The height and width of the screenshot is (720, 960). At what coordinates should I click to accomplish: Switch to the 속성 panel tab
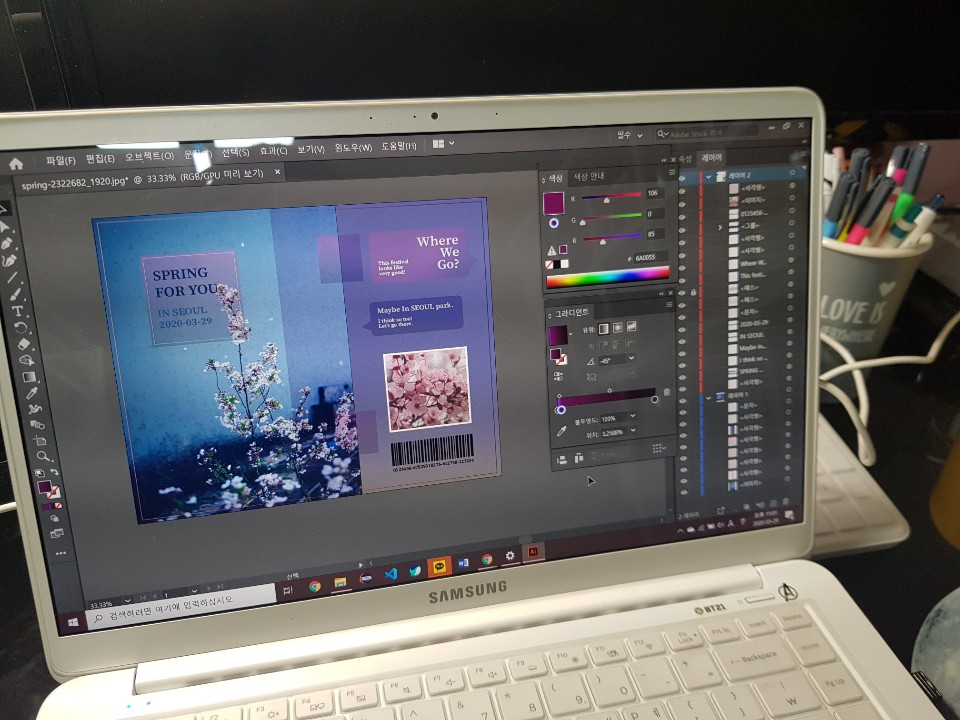[685, 159]
